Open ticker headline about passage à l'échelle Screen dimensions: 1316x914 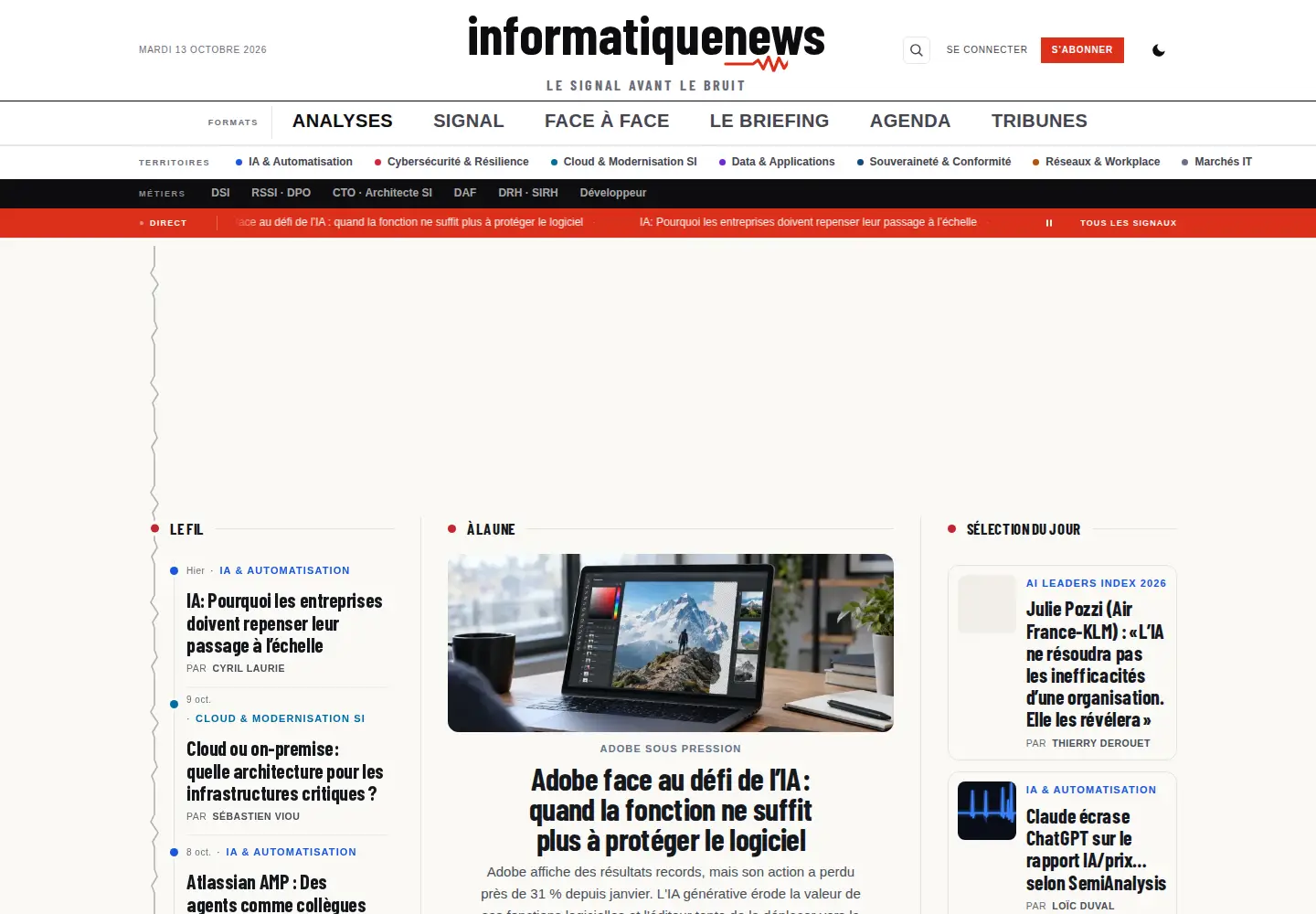pyautogui.click(x=808, y=222)
